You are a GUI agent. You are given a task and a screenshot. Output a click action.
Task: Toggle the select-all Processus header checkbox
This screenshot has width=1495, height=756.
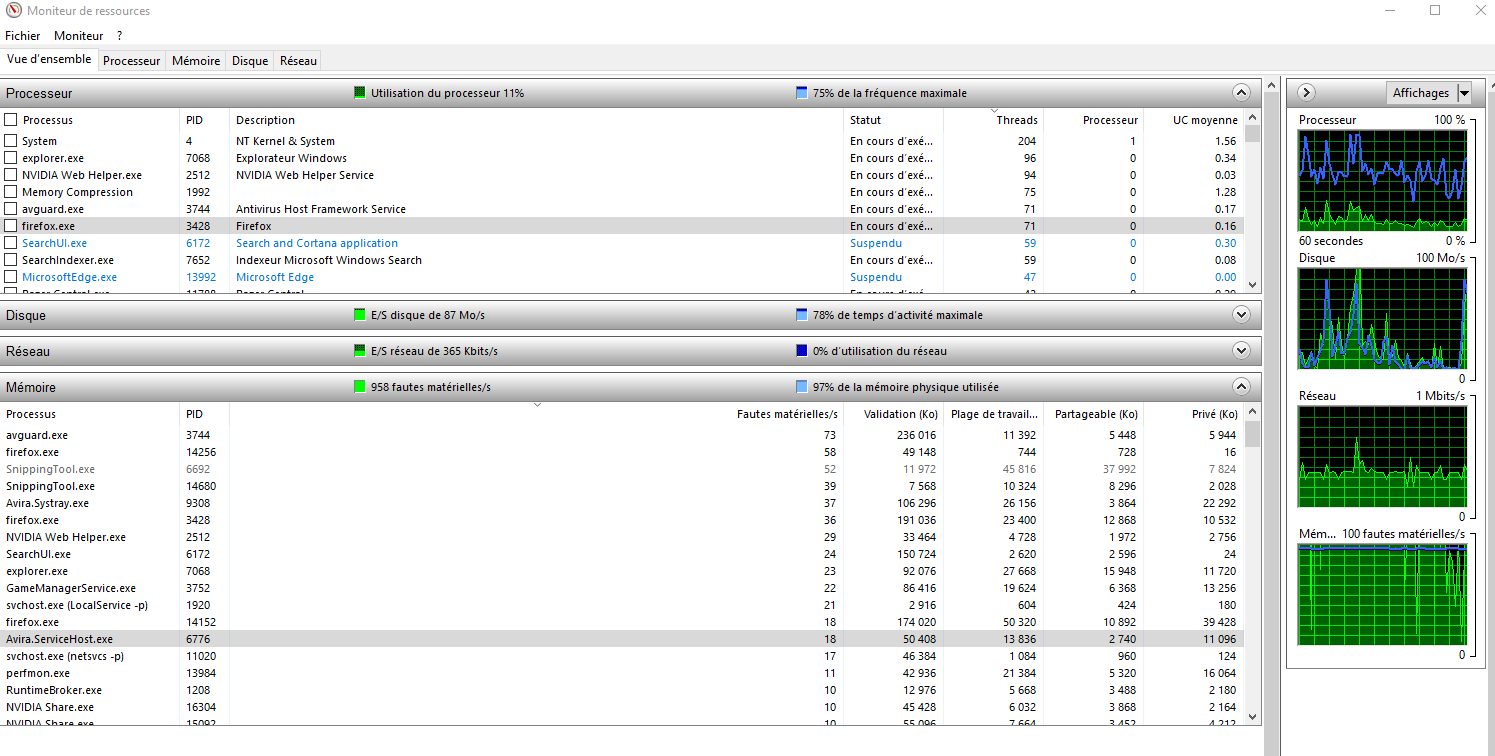click(11, 120)
